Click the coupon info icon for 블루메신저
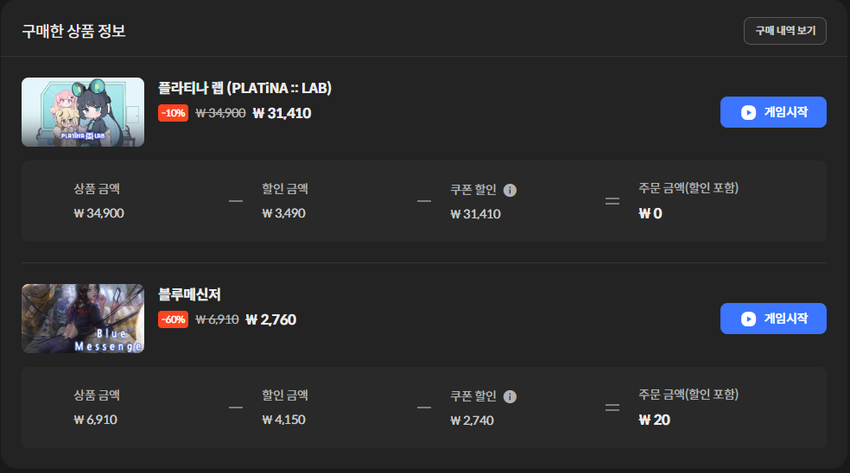850x473 pixels. (x=510, y=397)
